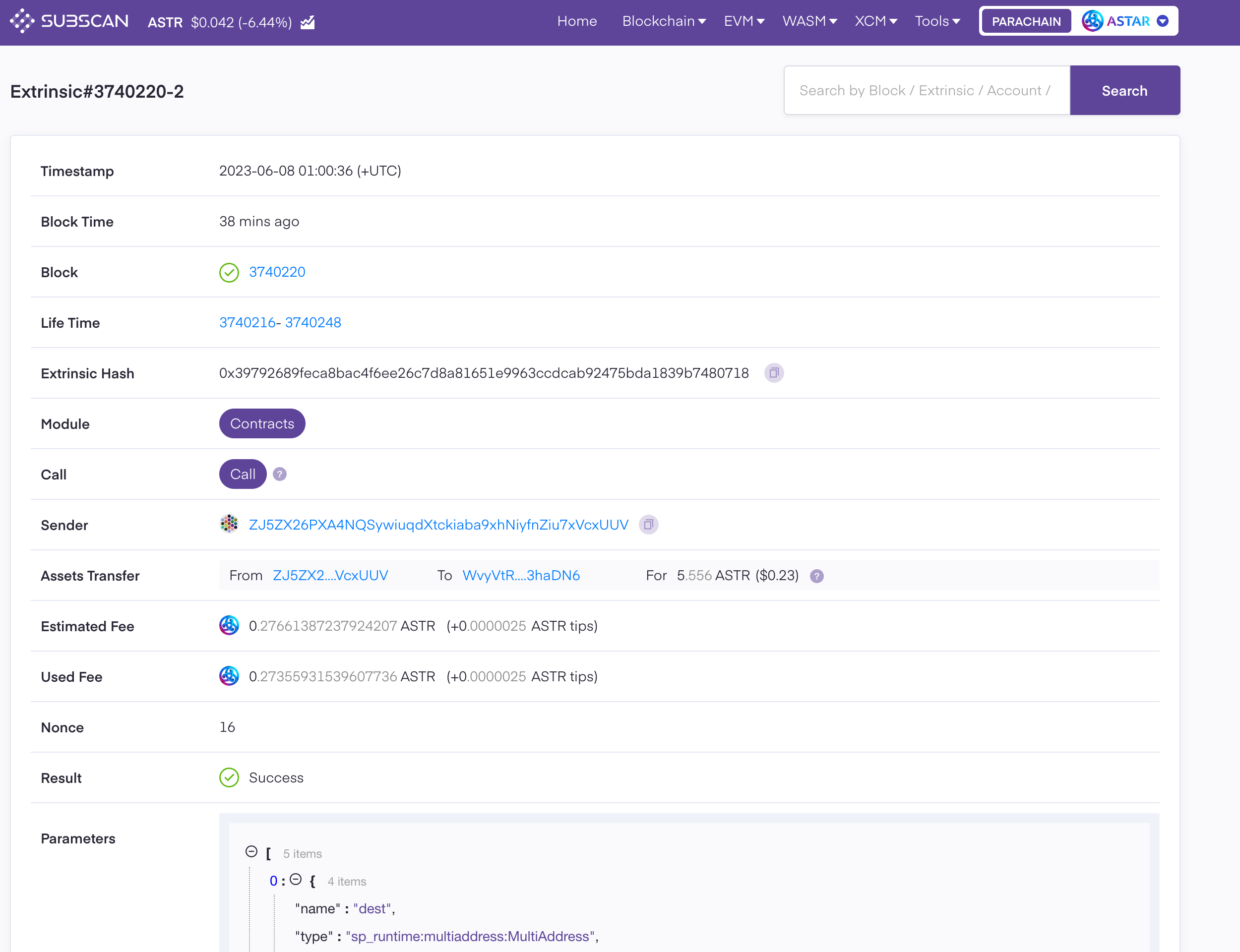
Task: Collapse the Parameters array expander
Action: coord(250,852)
